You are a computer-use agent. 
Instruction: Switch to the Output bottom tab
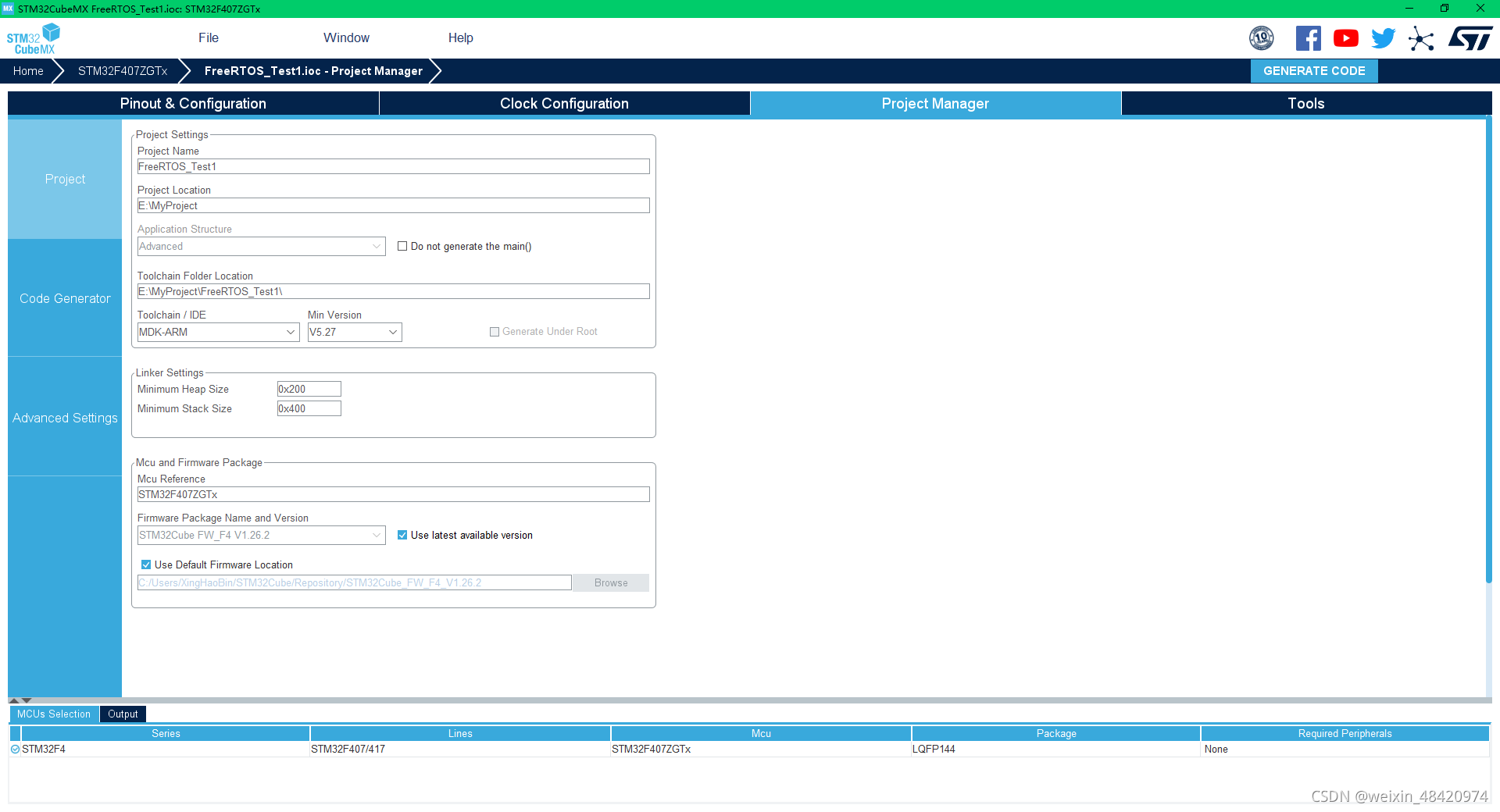tap(123, 714)
